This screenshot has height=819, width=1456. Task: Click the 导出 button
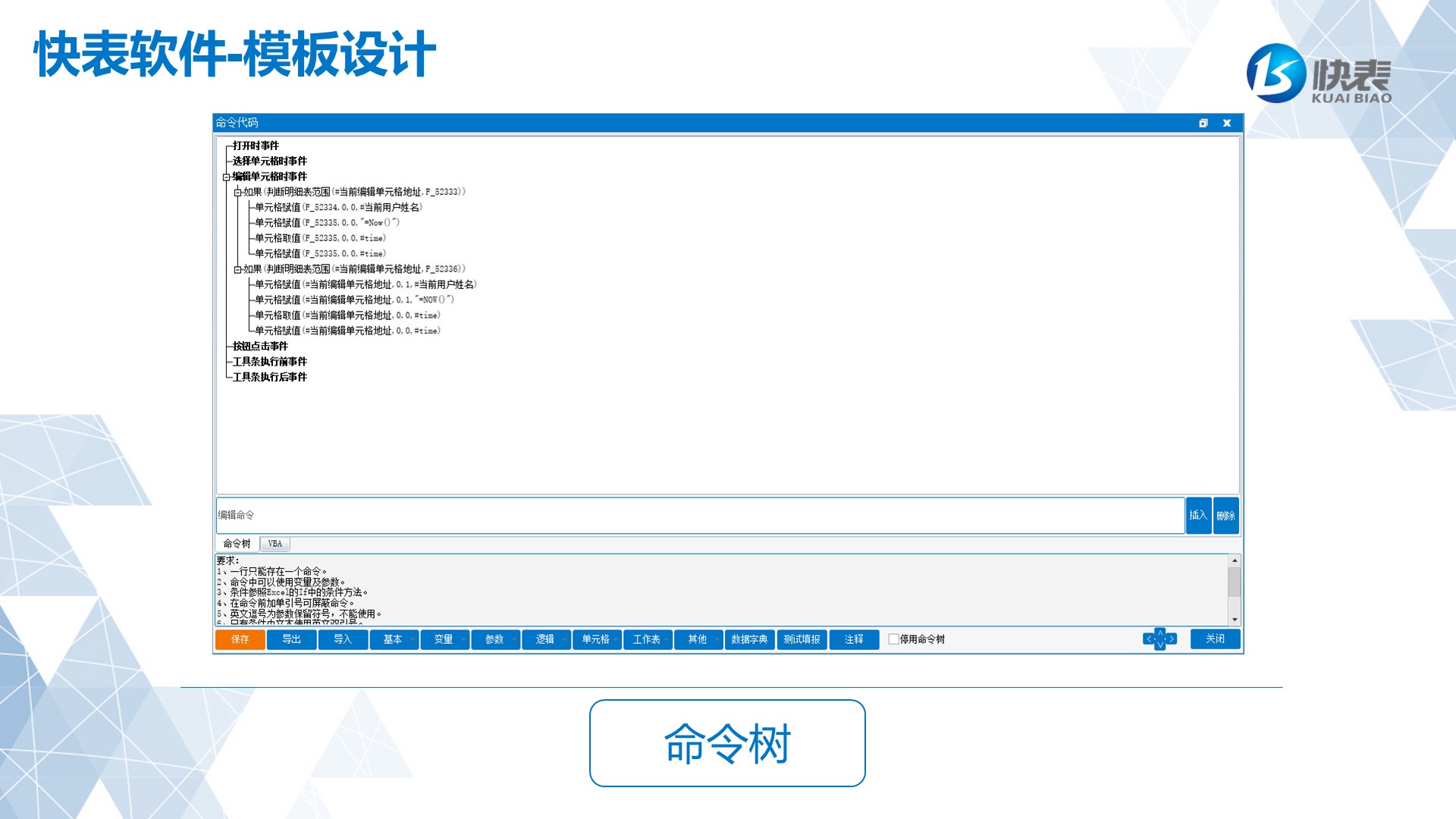(x=292, y=640)
